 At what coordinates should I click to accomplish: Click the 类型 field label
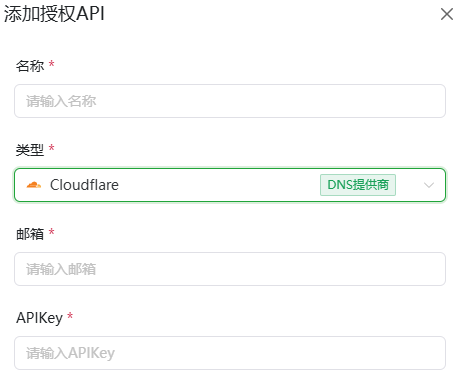pos(30,150)
